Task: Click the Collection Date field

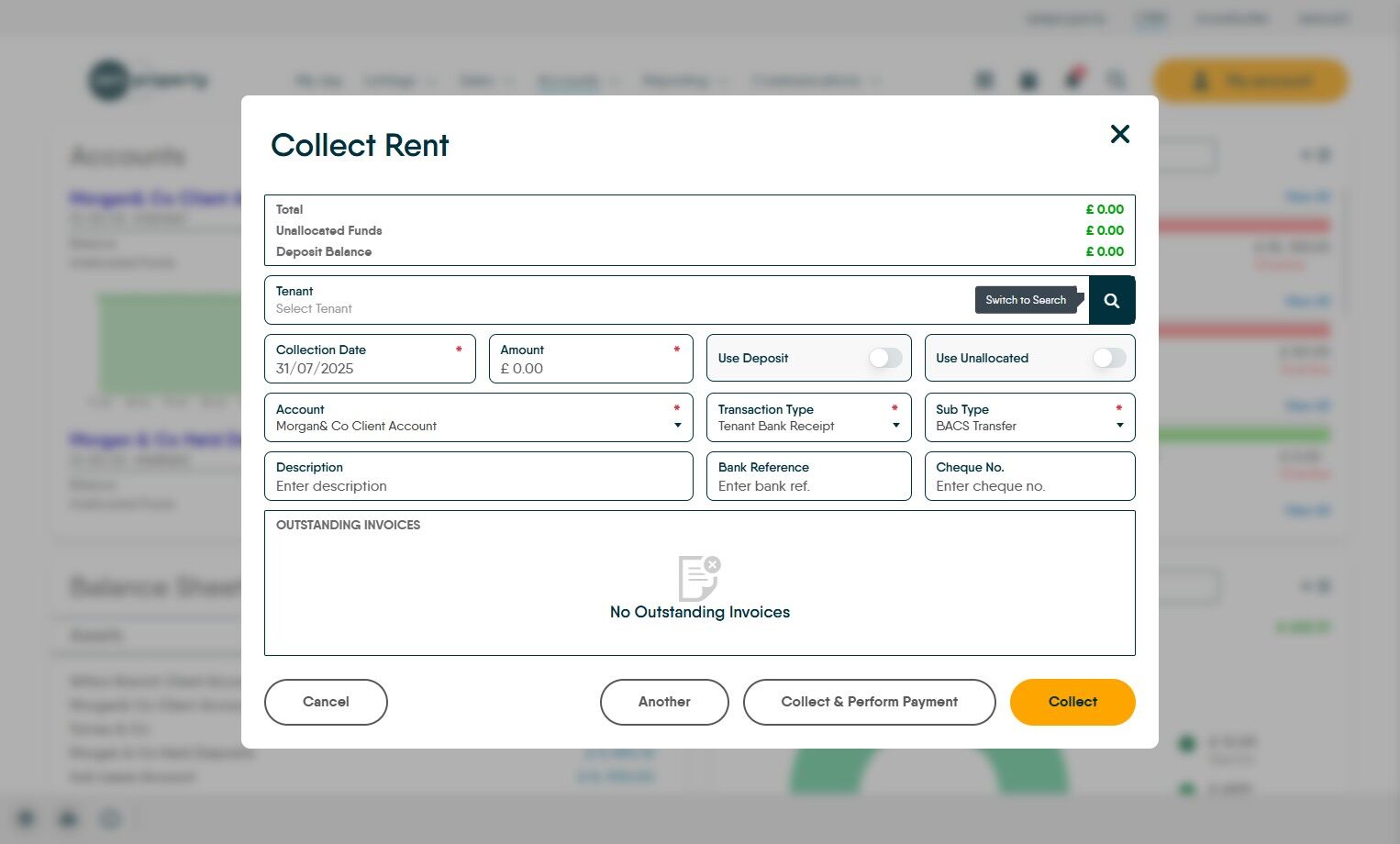Action: (370, 359)
